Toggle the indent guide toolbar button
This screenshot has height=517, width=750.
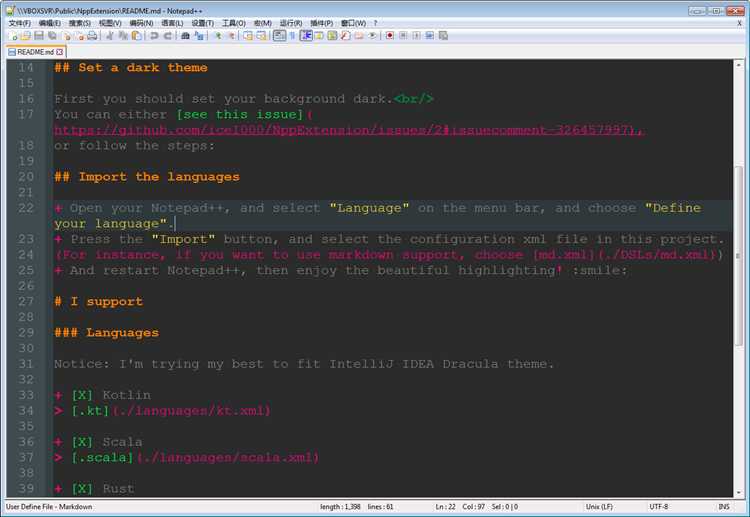pos(306,35)
